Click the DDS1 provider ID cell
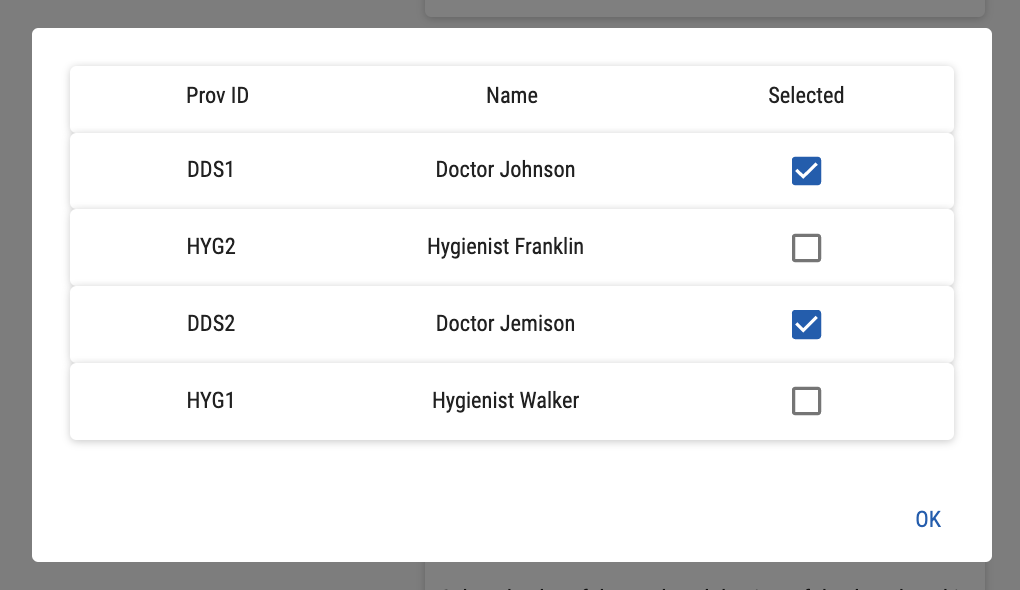Screen dimensions: 1020x590 click(x=210, y=170)
